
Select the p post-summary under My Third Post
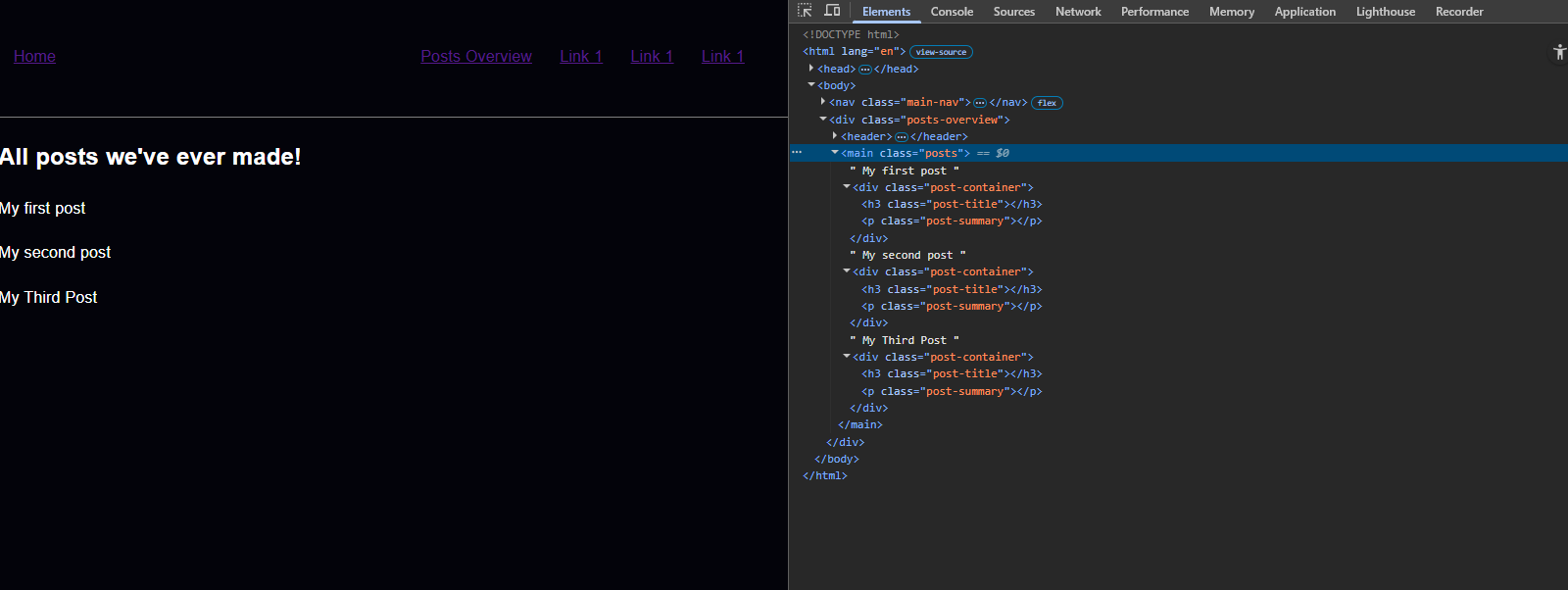952,391
